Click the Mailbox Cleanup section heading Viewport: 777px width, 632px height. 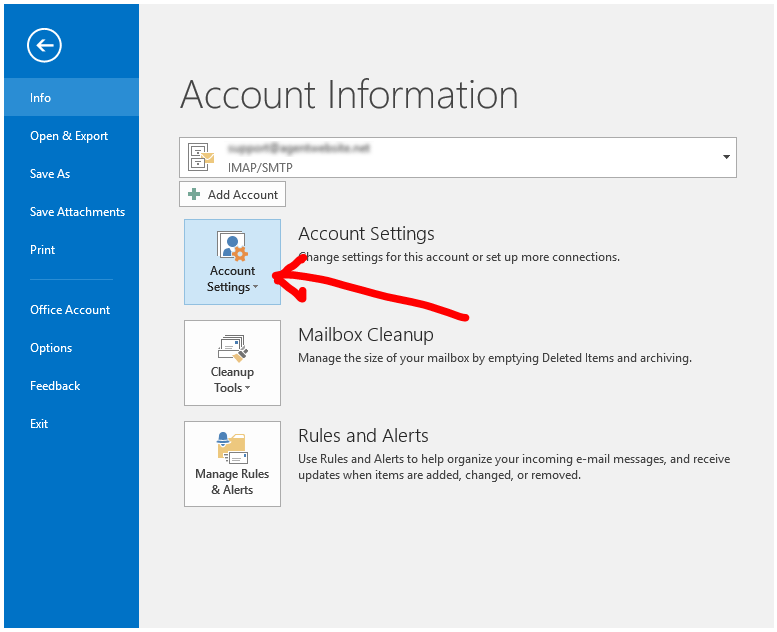(366, 335)
